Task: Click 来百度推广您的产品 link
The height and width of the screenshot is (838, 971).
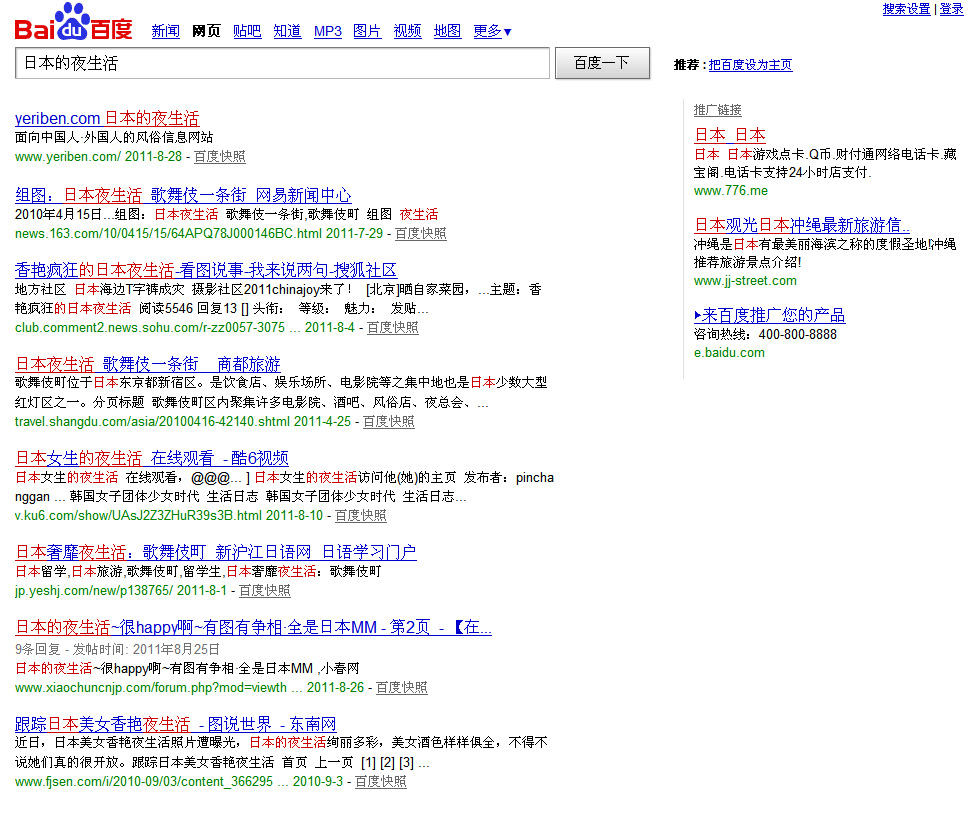Action: coord(770,315)
